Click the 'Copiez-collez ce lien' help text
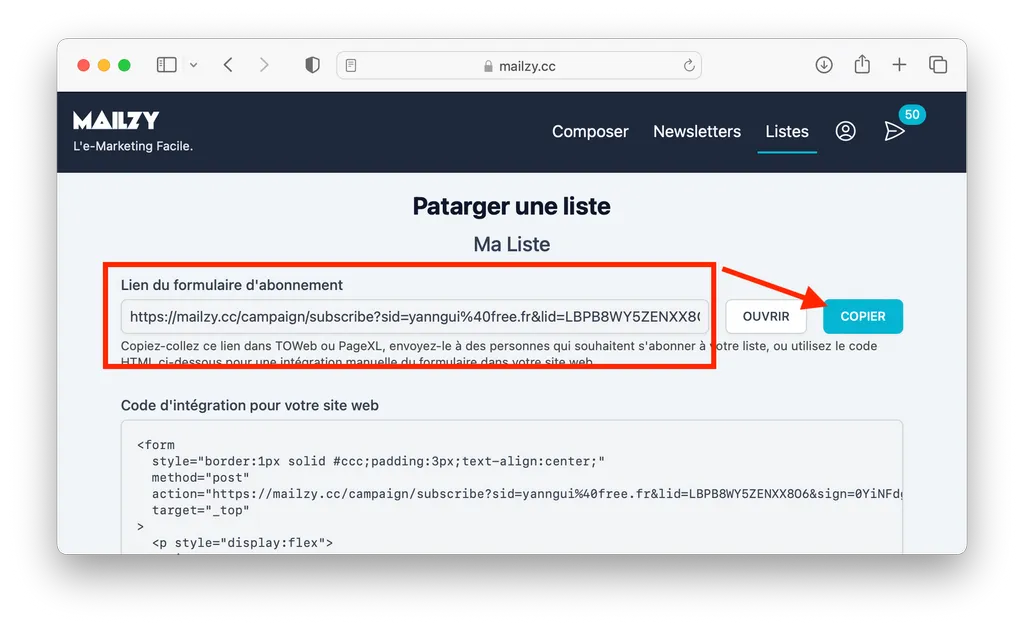The height and width of the screenshot is (630, 1024). pyautogui.click(x=499, y=353)
